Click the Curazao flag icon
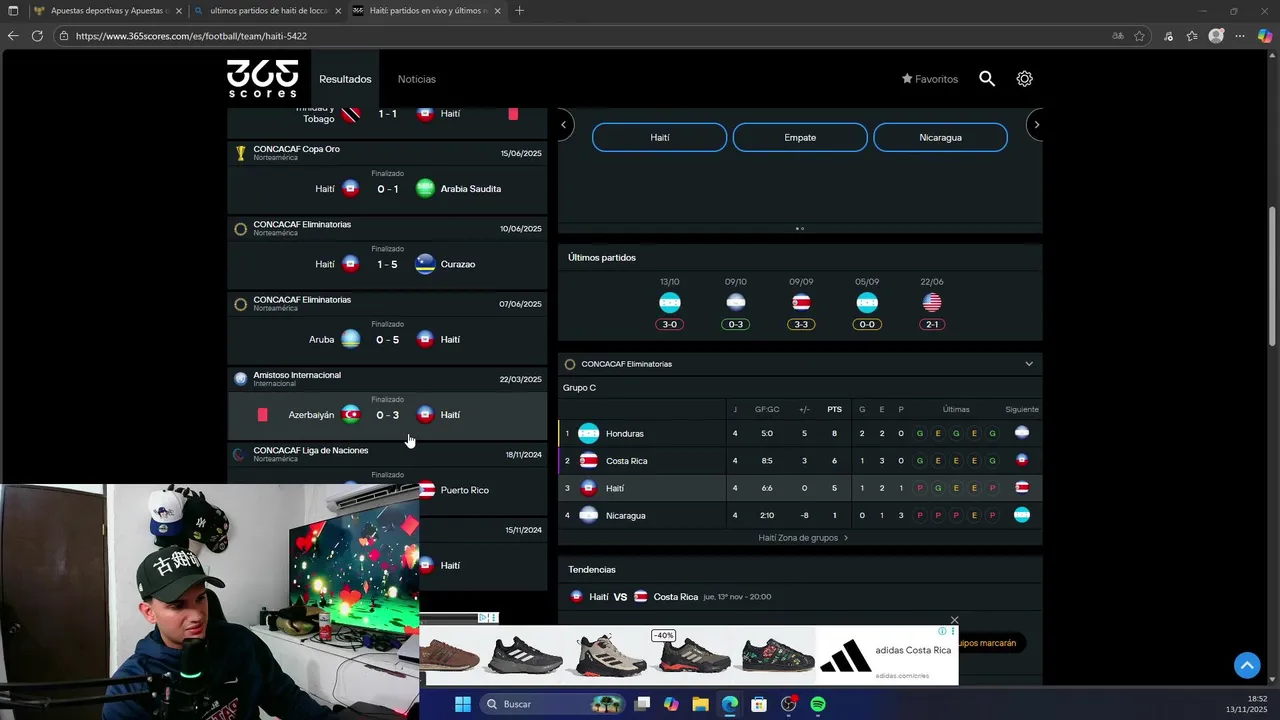Screen dimensions: 1280x720 425,264
